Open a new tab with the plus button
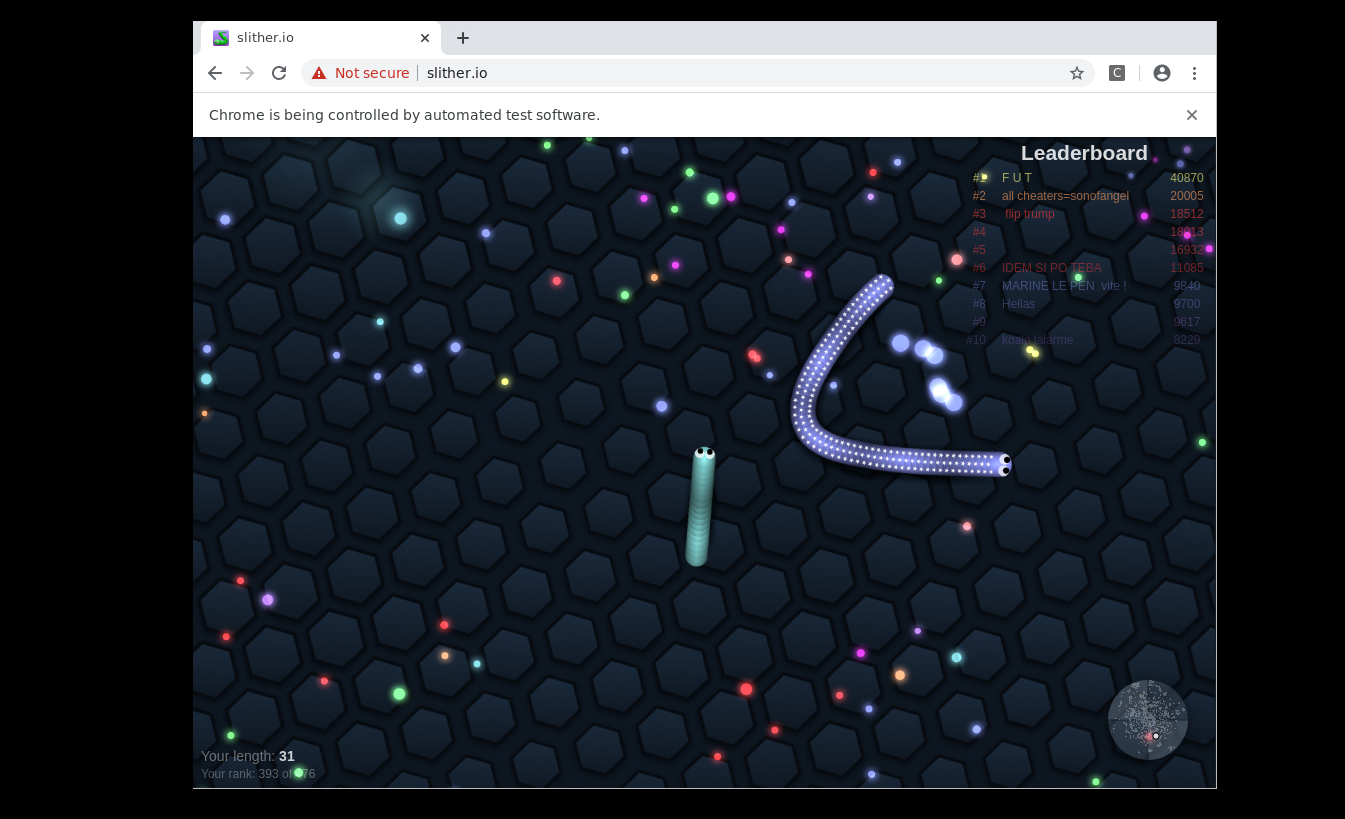This screenshot has height=819, width=1345. pos(462,38)
